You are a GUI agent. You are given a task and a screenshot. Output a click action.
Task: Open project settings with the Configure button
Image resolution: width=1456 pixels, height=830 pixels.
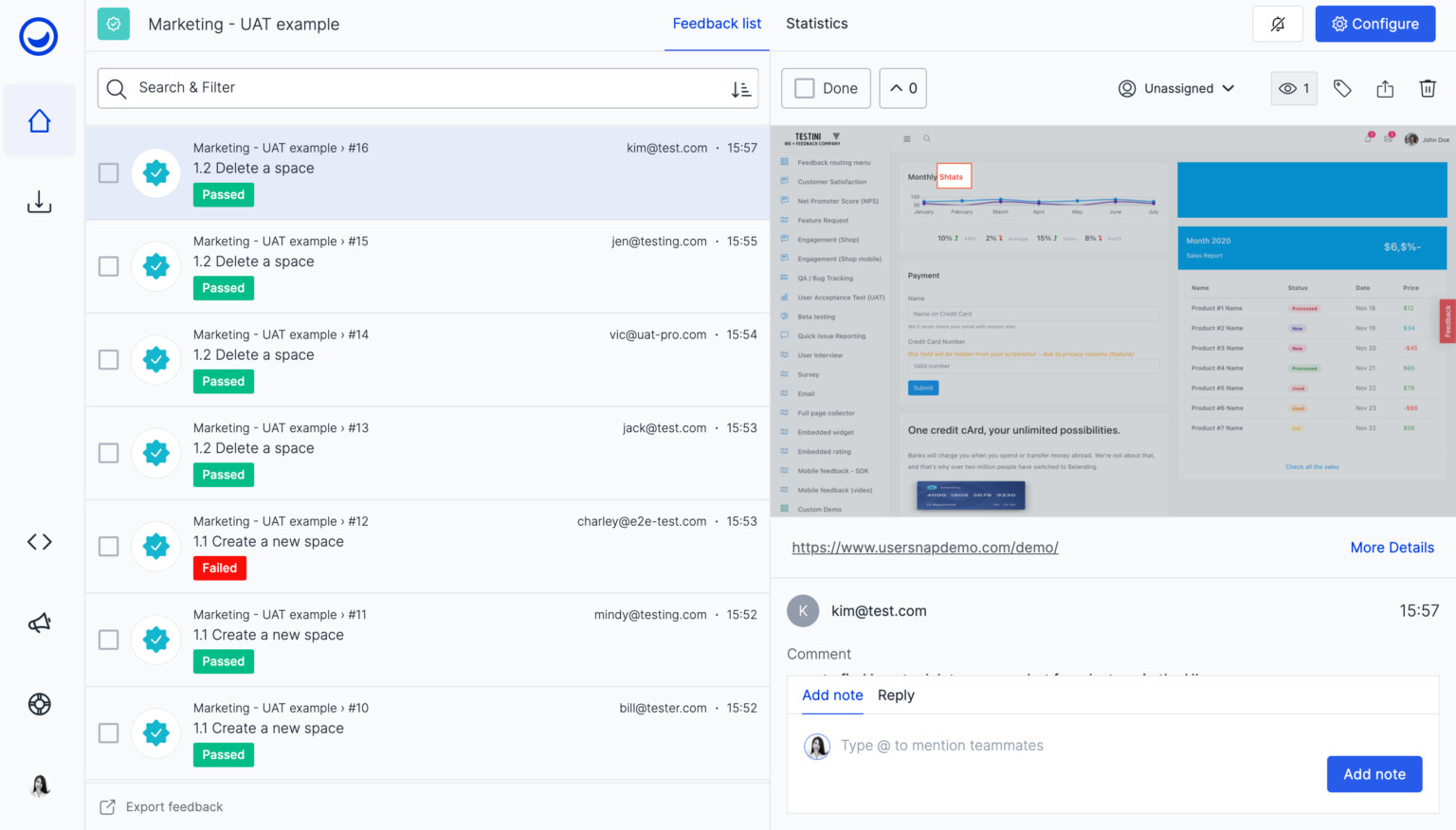(x=1375, y=24)
